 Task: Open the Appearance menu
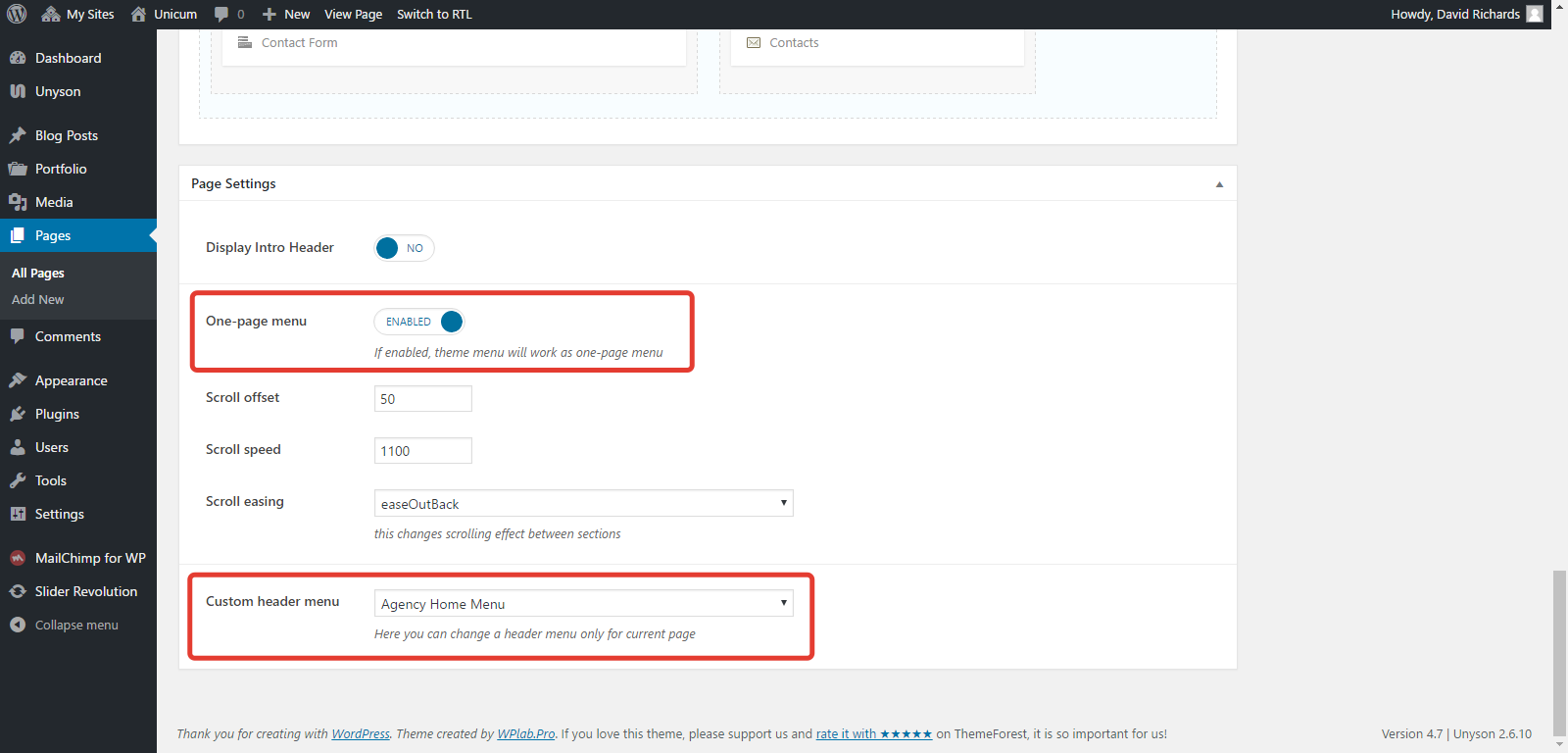(78, 380)
